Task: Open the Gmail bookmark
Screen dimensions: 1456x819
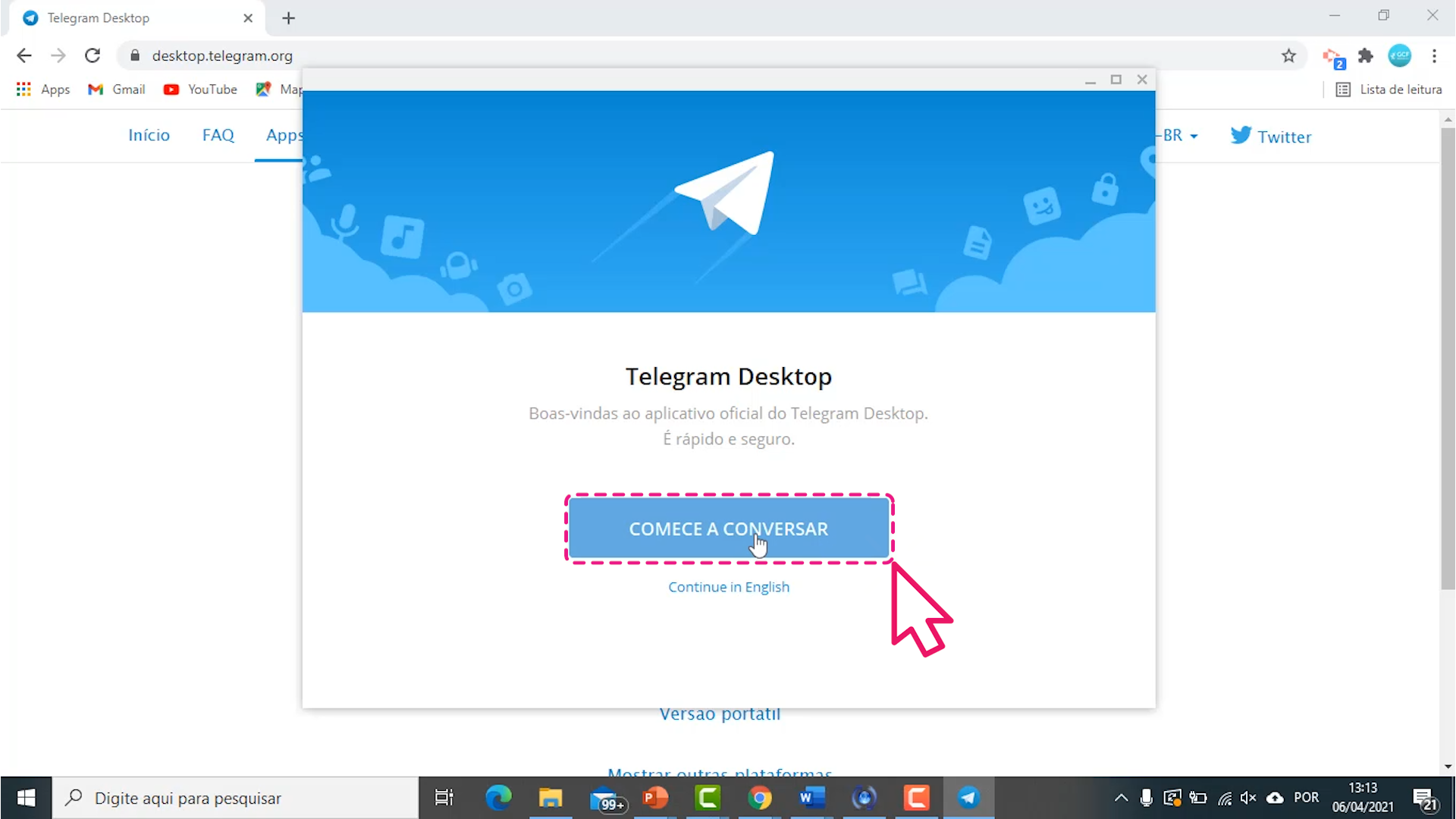Action: [116, 89]
